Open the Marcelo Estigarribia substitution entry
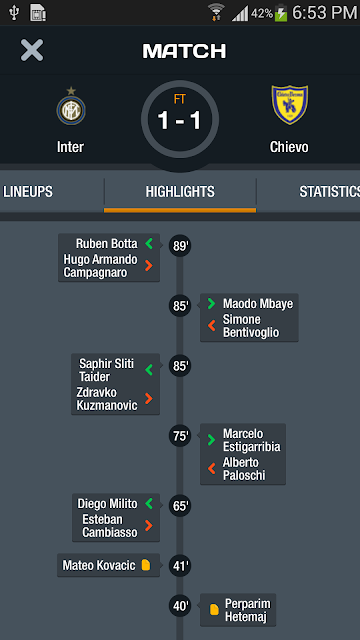This screenshot has height=640, width=360. coord(243,454)
